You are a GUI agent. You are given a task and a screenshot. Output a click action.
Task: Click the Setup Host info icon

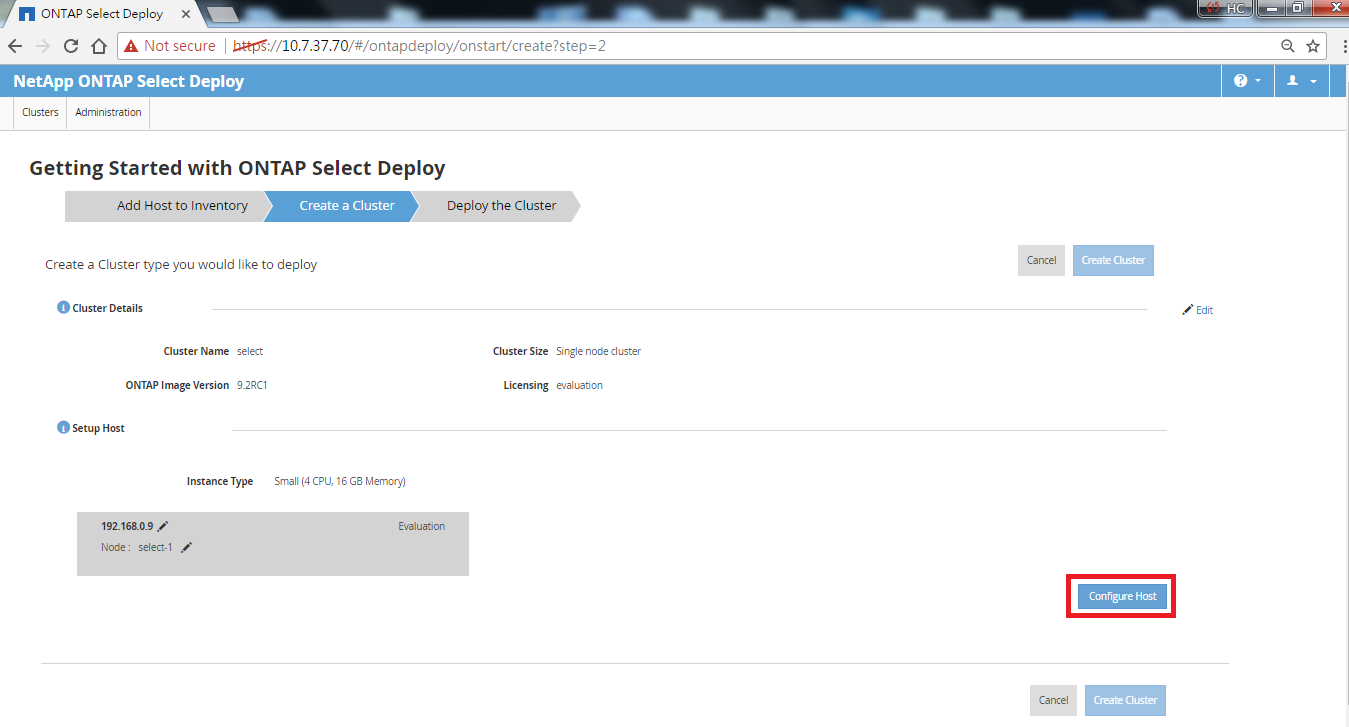tap(63, 428)
